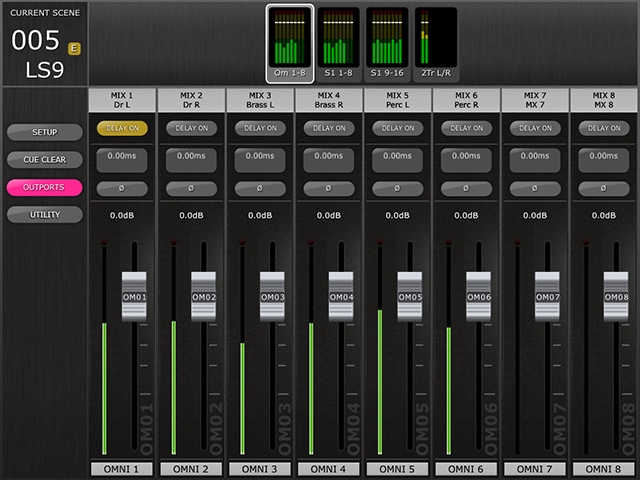Viewport: 640px width, 480px height.
Task: Open the SETUP page
Action: click(x=44, y=132)
